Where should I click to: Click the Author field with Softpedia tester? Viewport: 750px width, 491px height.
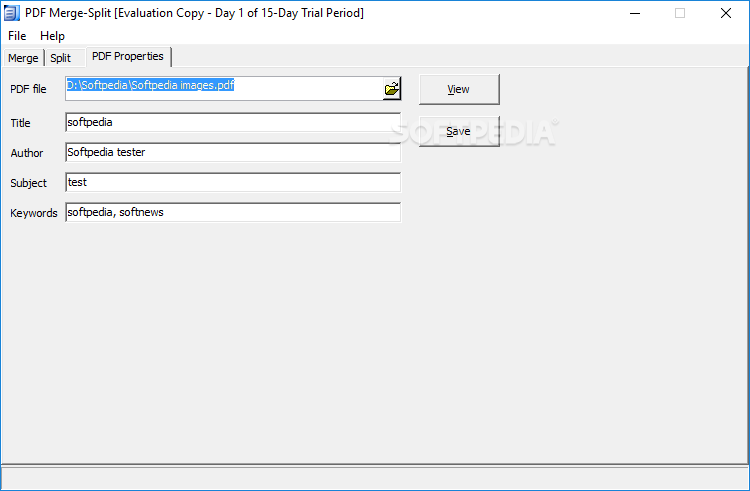pyautogui.click(x=233, y=153)
